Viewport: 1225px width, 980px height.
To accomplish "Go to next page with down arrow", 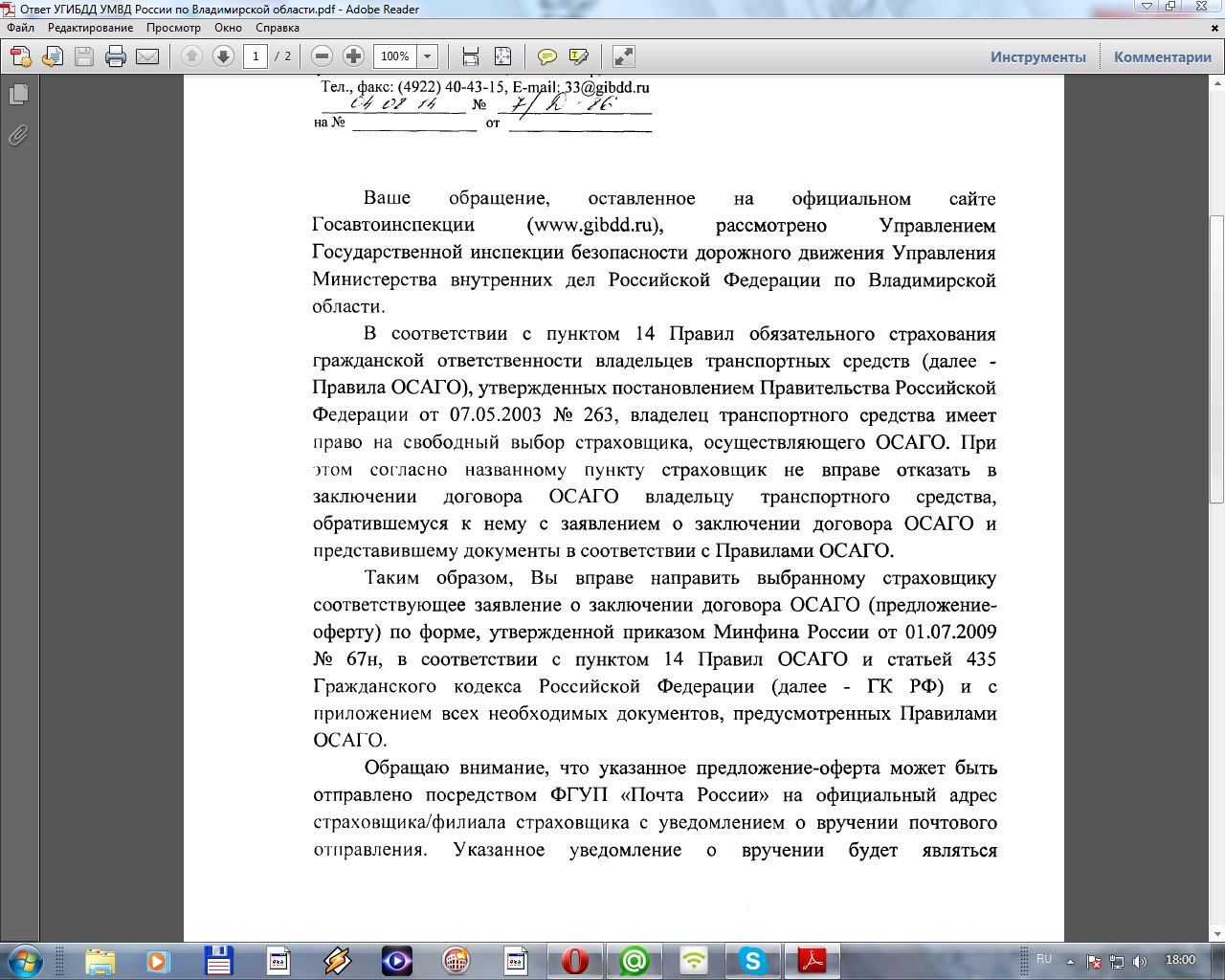I will point(223,56).
